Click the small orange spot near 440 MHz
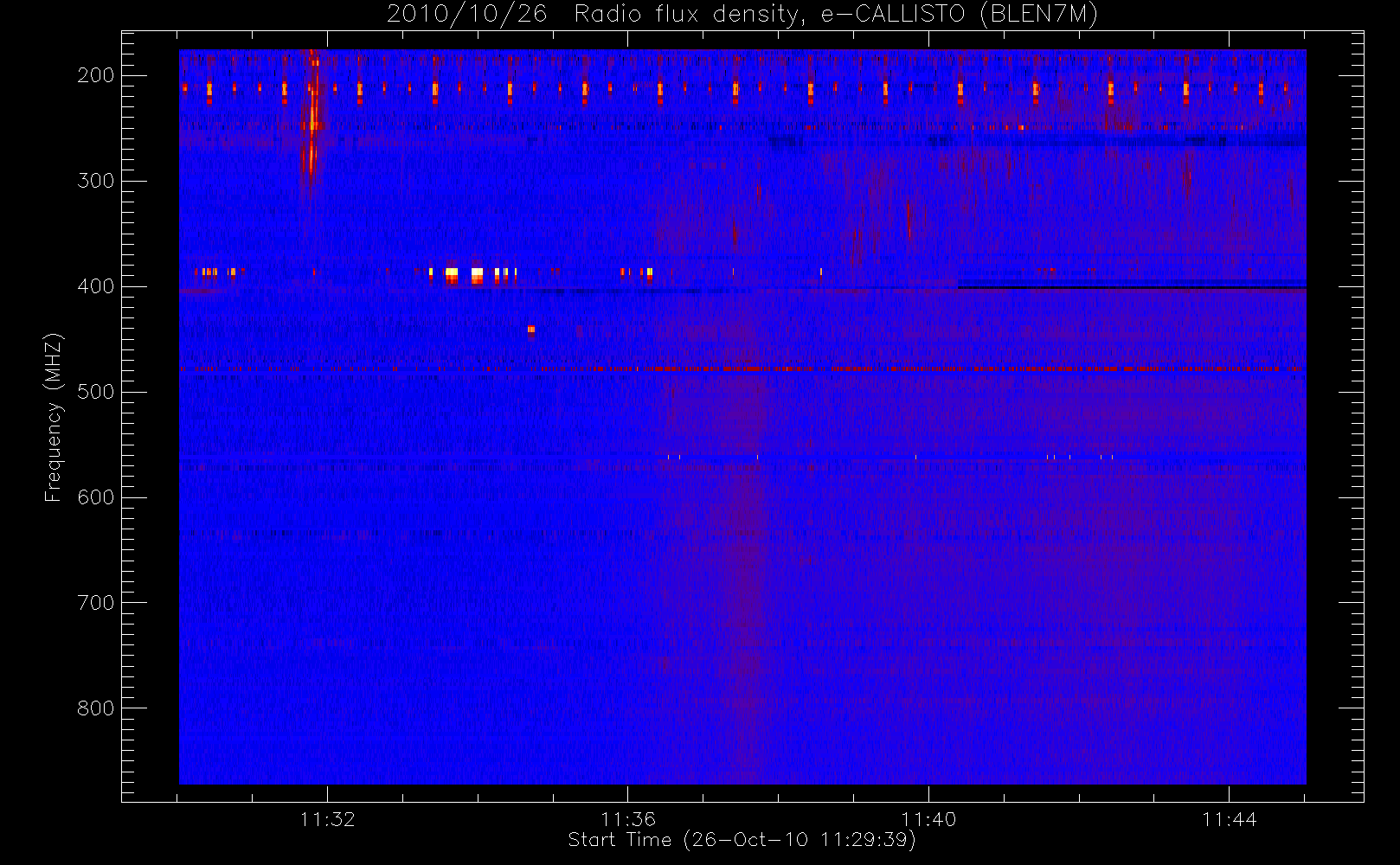Viewport: 1400px width, 865px height. 530,330
